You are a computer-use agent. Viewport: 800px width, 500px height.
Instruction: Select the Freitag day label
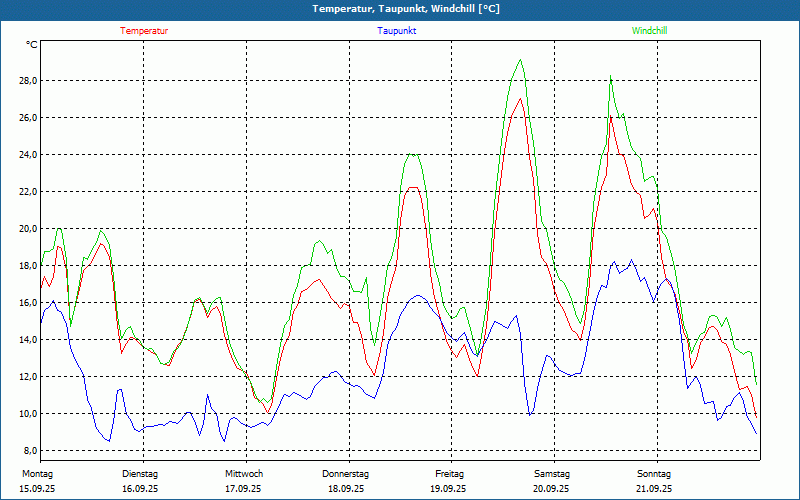click(x=449, y=474)
